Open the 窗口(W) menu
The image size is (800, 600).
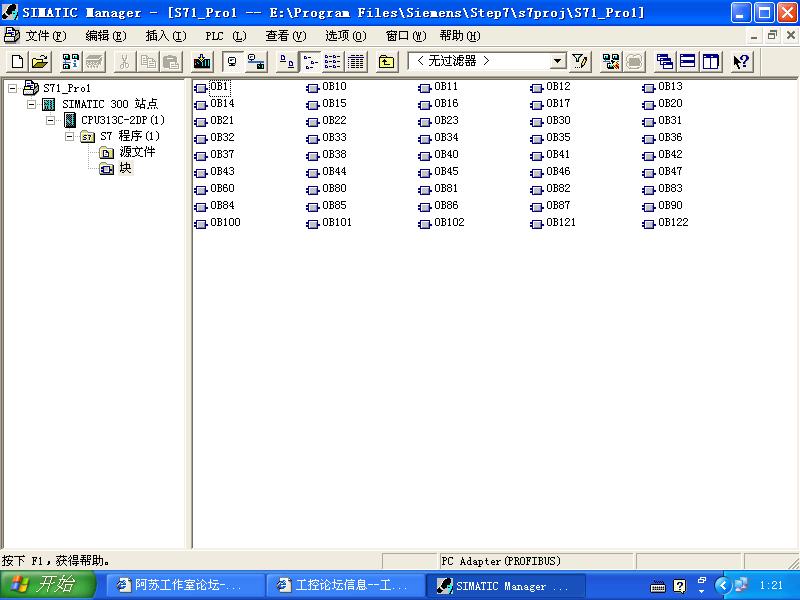pos(406,36)
